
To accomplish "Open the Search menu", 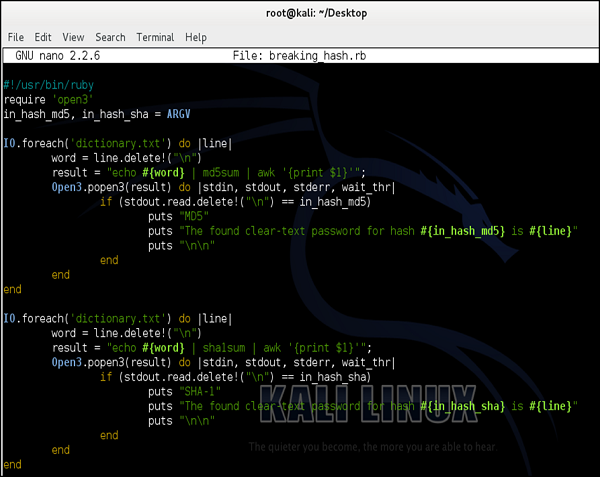I will click(110, 37).
